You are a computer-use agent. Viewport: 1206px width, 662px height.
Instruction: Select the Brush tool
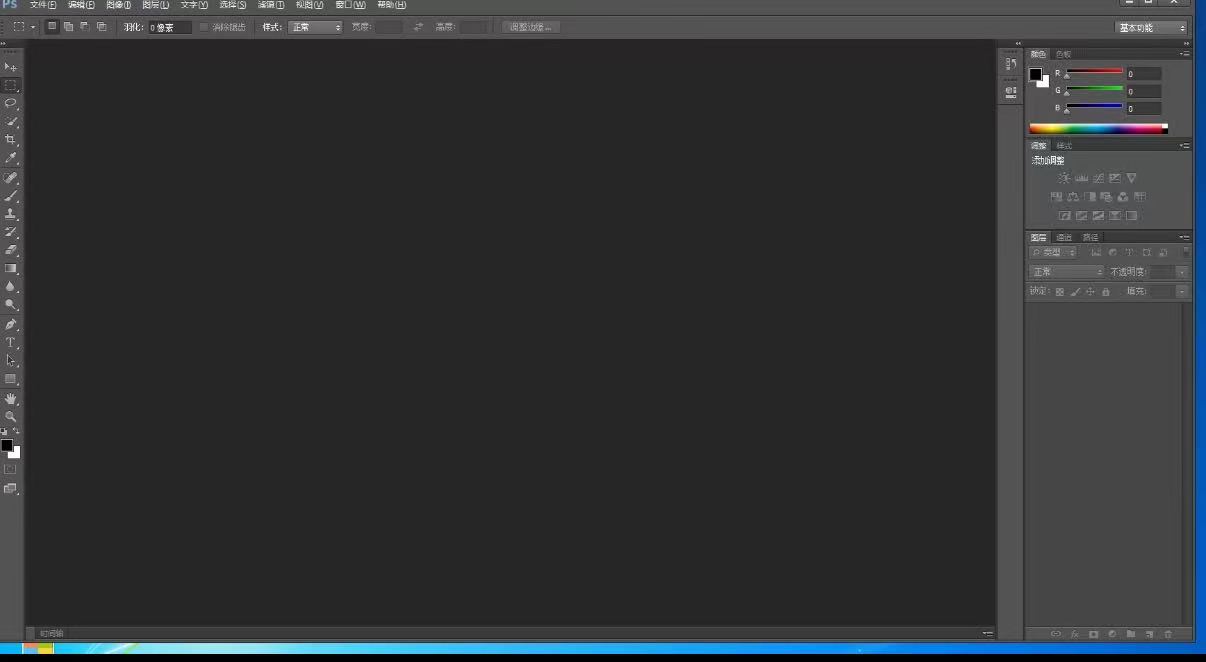11,196
